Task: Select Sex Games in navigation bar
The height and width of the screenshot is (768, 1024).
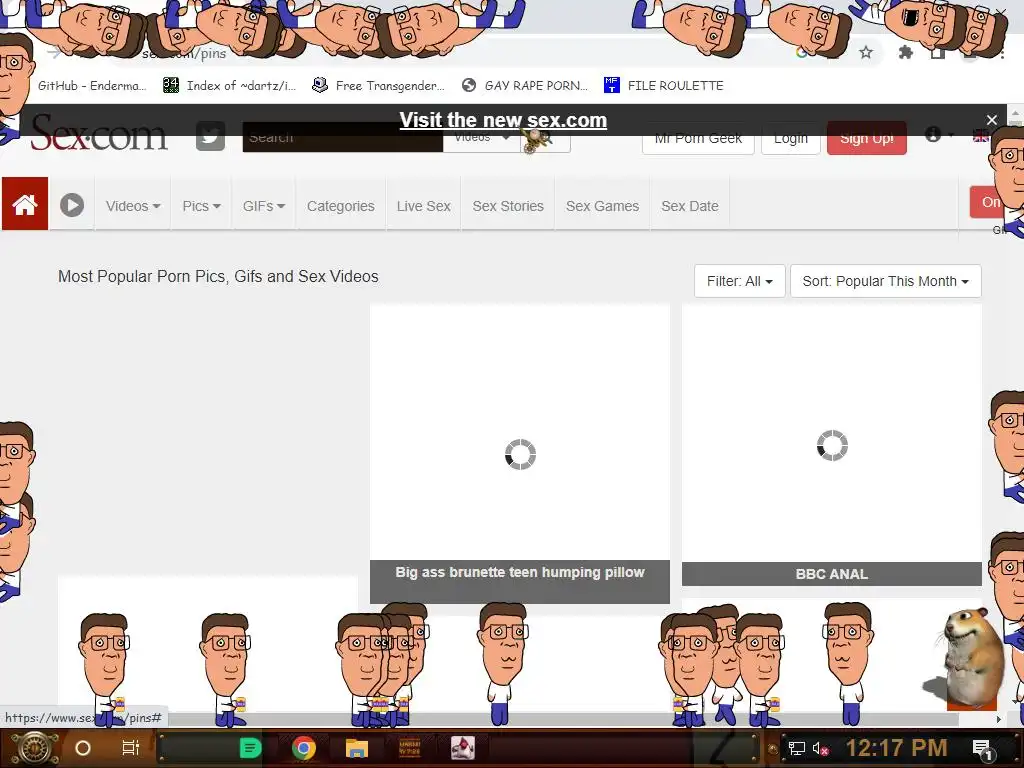Action: click(x=602, y=206)
